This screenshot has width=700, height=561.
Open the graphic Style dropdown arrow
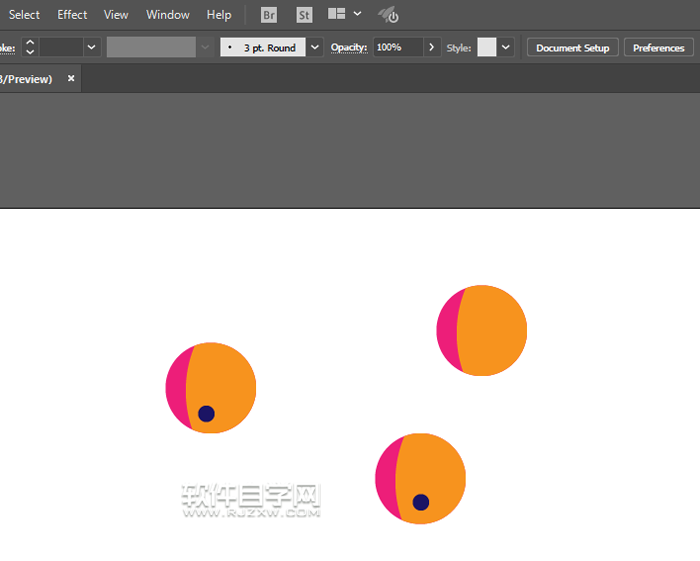pyautogui.click(x=506, y=47)
